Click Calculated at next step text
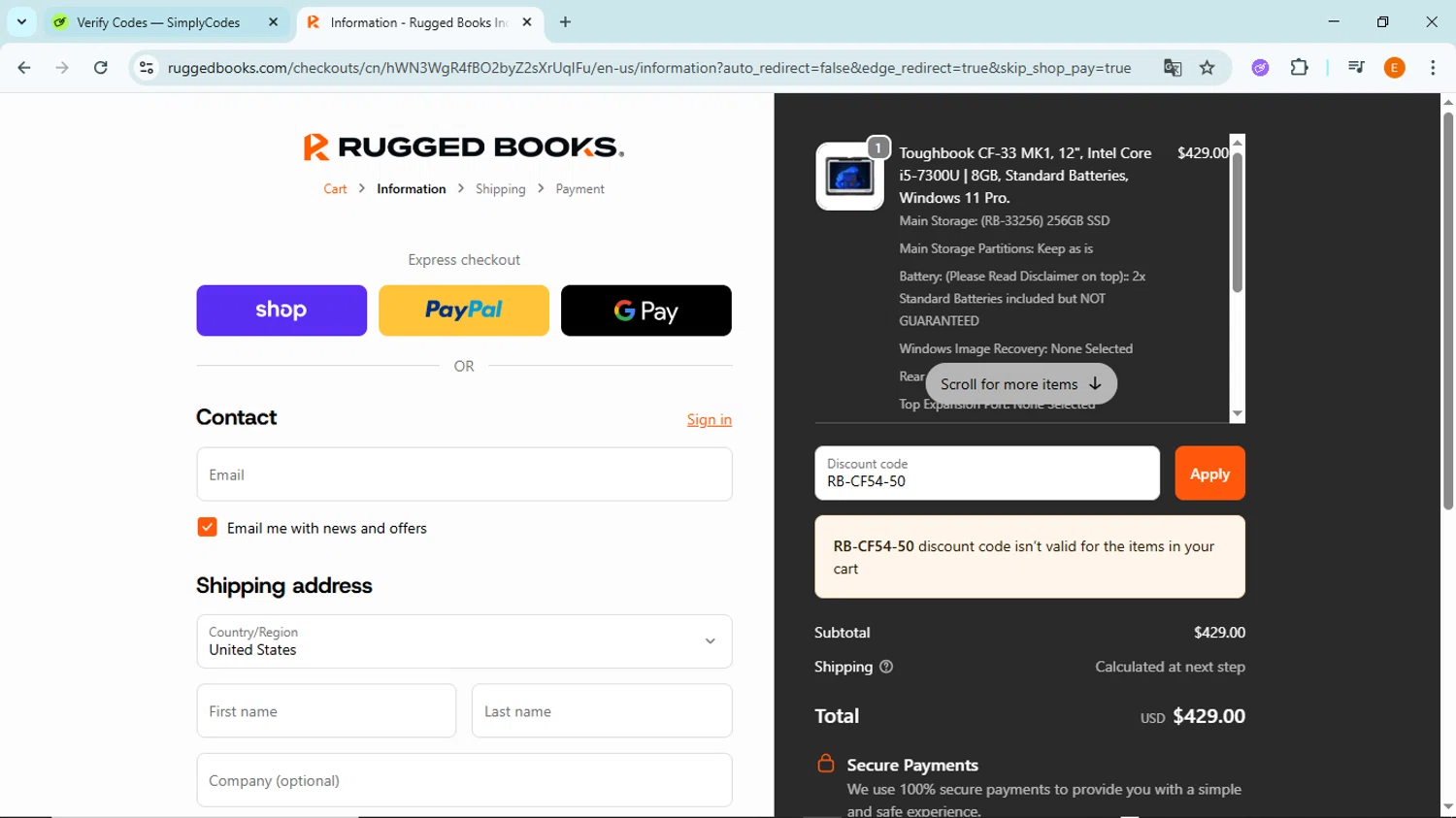Screen dimensions: 1456x818 [x=1170, y=667]
